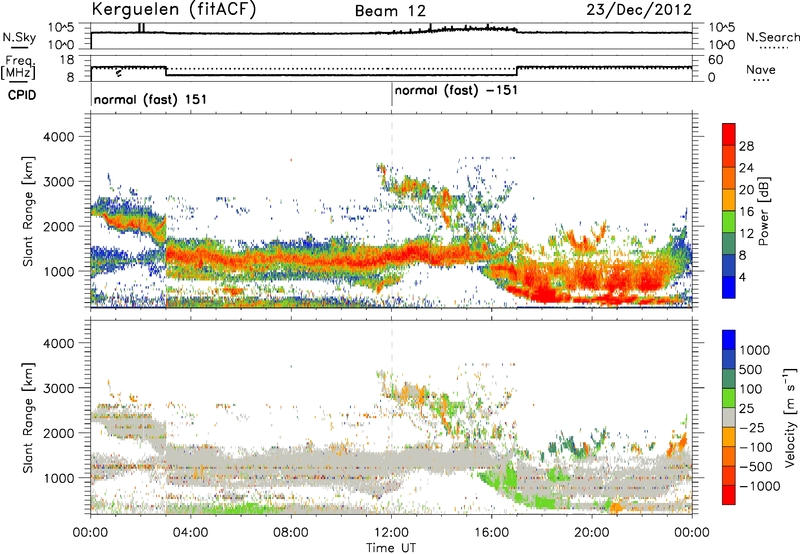Click the green velocity patch near 16:30 UT
800x554 pixels.
[503, 481]
